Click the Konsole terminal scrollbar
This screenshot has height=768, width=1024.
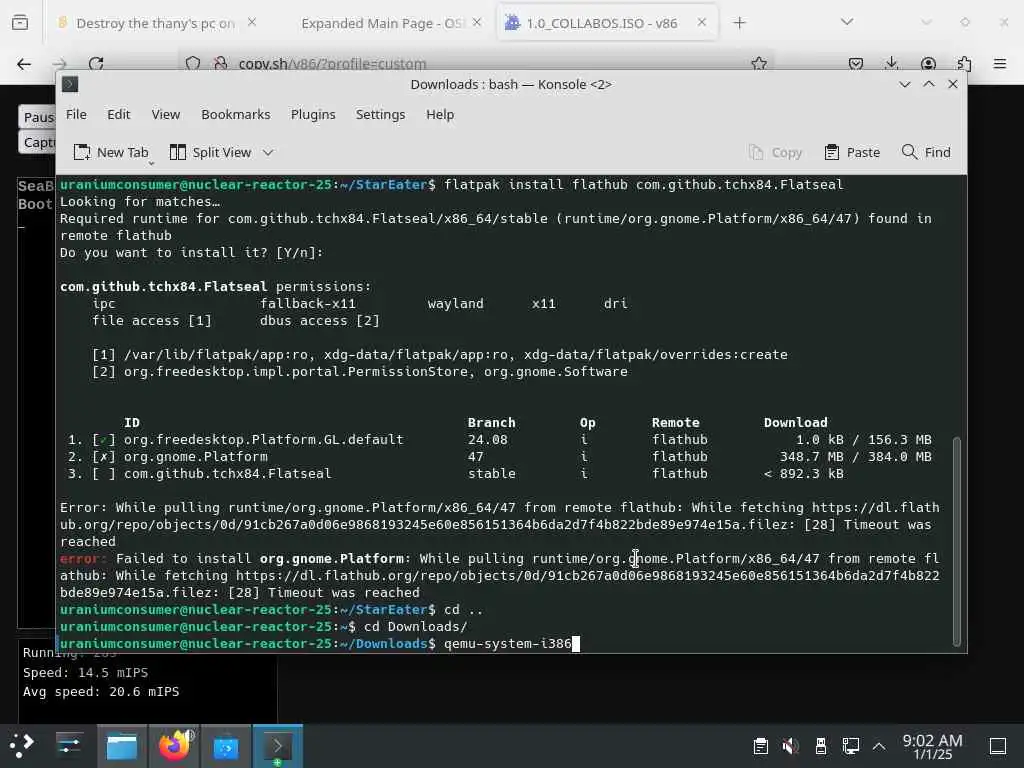(x=957, y=541)
